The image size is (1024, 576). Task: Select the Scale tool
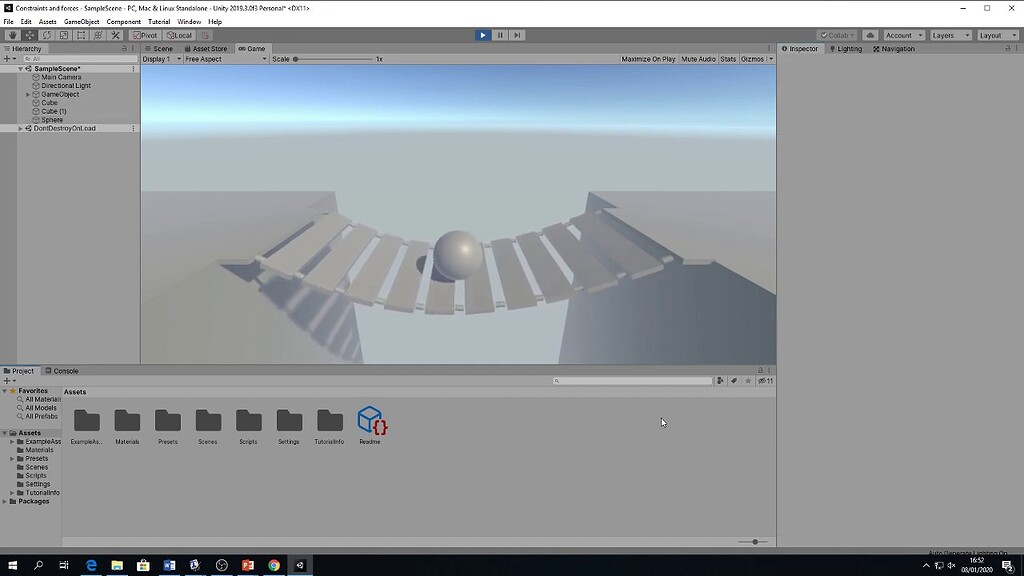click(64, 35)
